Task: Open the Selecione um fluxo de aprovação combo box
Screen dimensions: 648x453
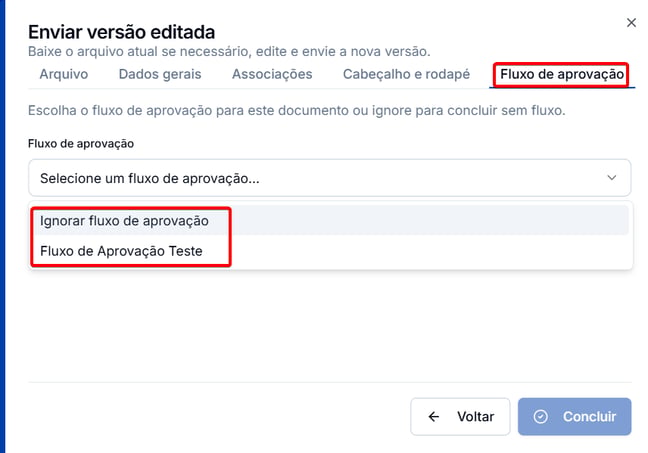Action: point(329,178)
